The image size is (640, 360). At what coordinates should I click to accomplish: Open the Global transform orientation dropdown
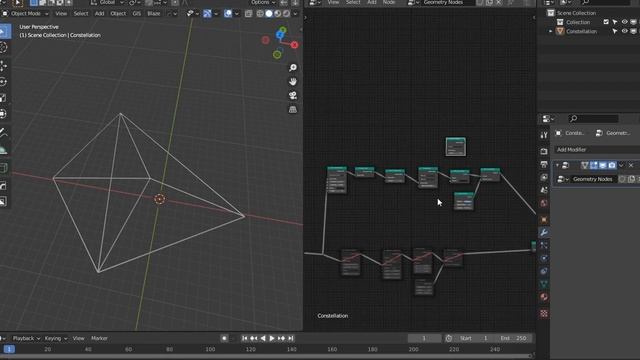[107, 2]
